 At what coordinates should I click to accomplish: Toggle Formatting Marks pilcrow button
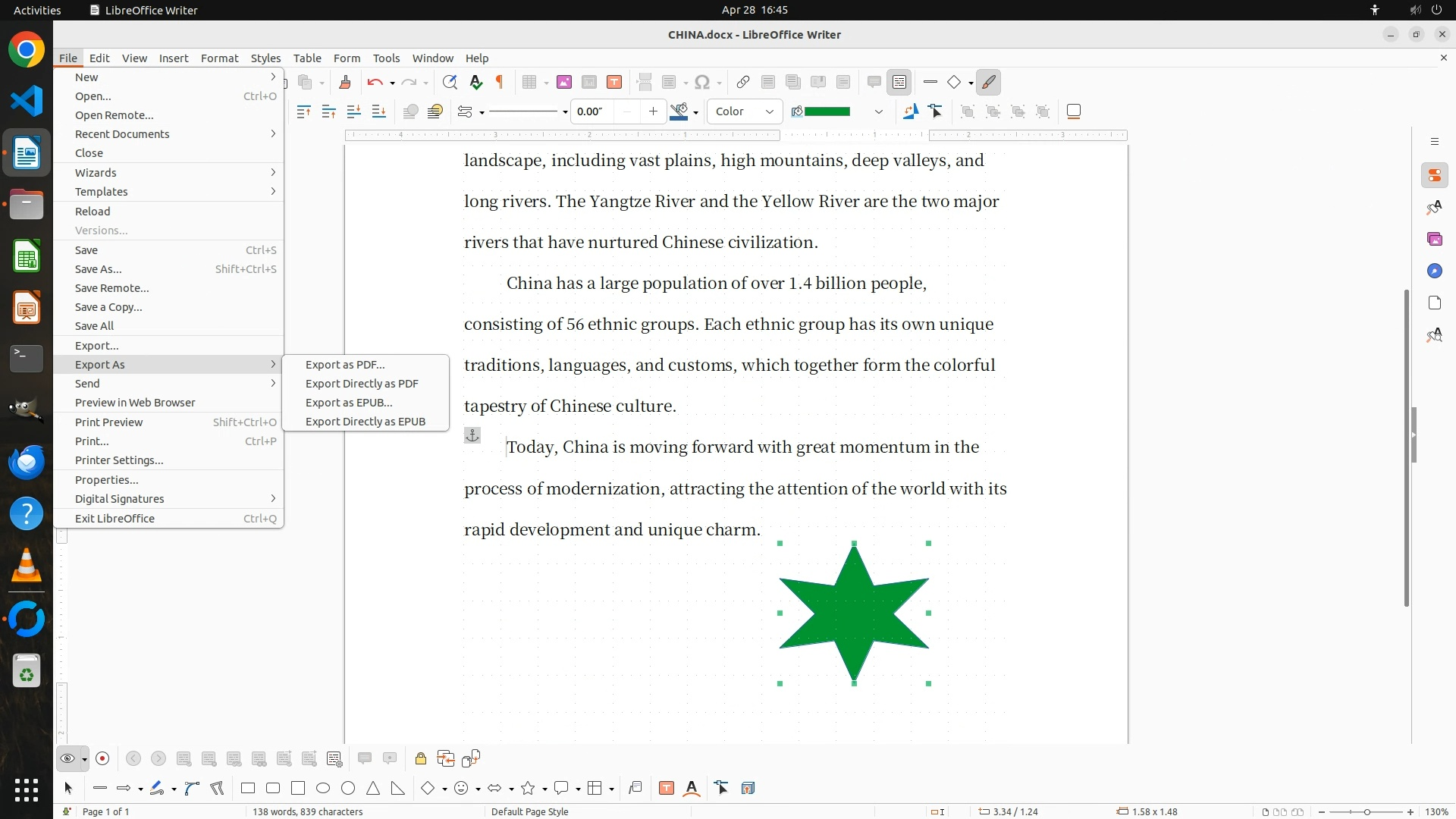click(500, 82)
